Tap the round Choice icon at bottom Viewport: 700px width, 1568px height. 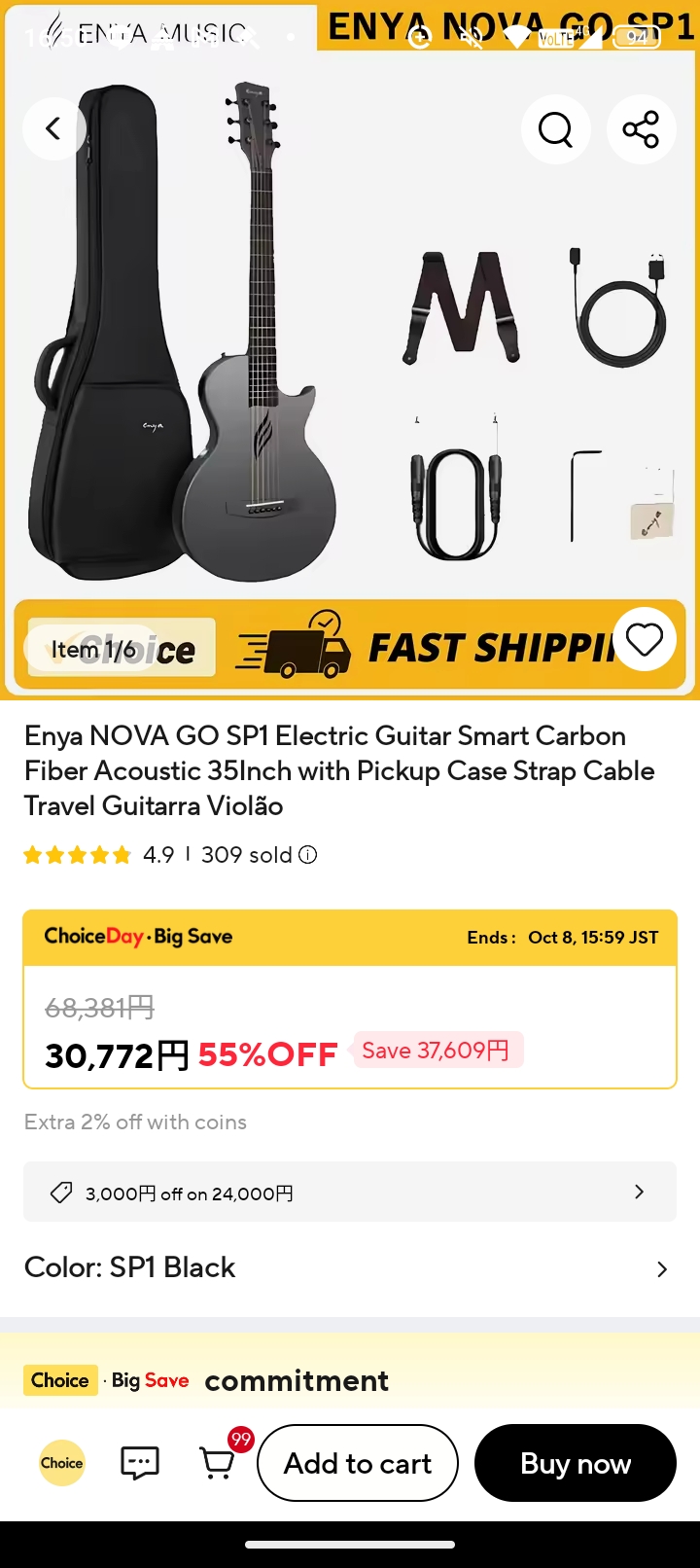click(x=62, y=1462)
